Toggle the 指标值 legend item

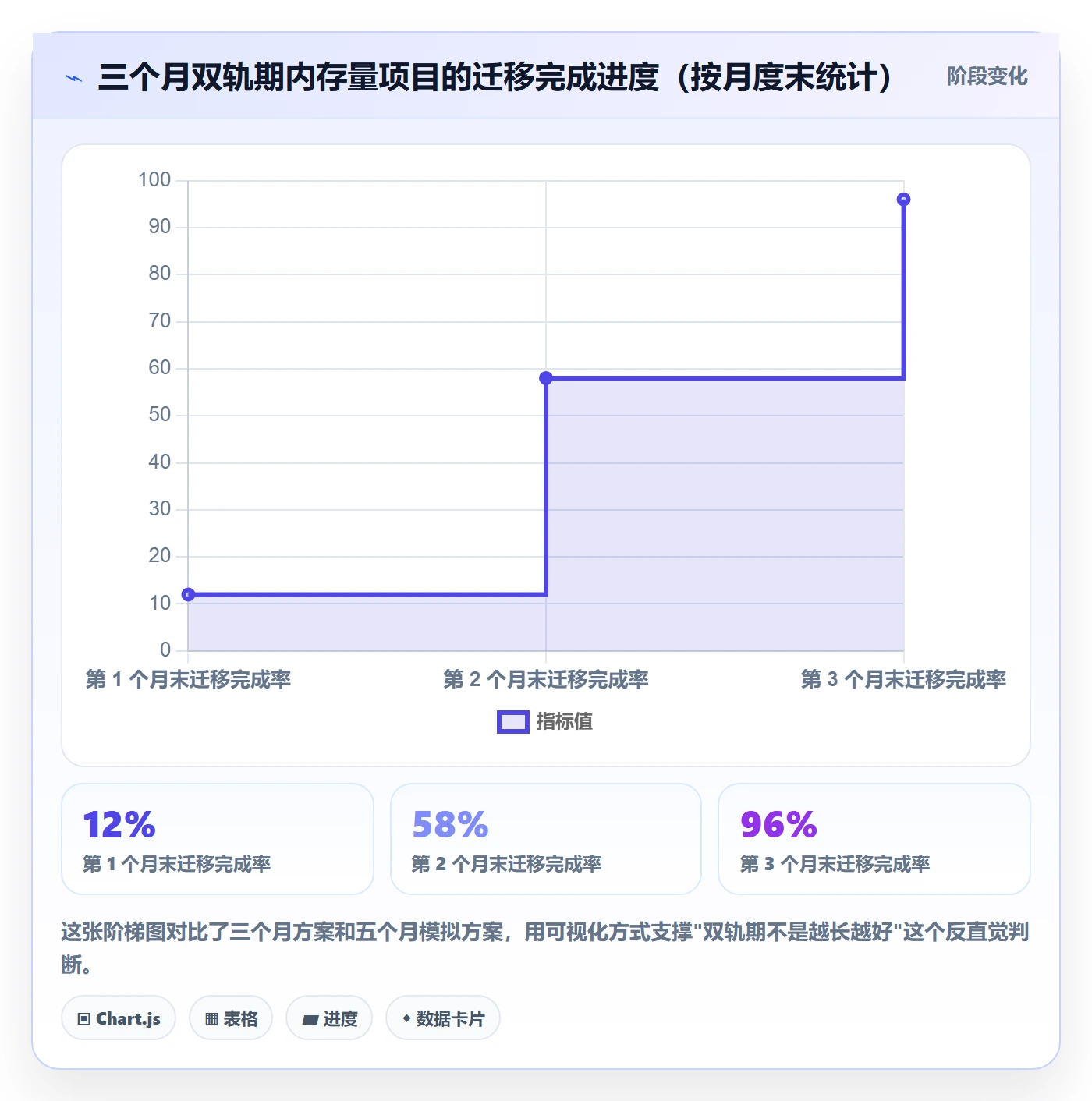pos(545,722)
